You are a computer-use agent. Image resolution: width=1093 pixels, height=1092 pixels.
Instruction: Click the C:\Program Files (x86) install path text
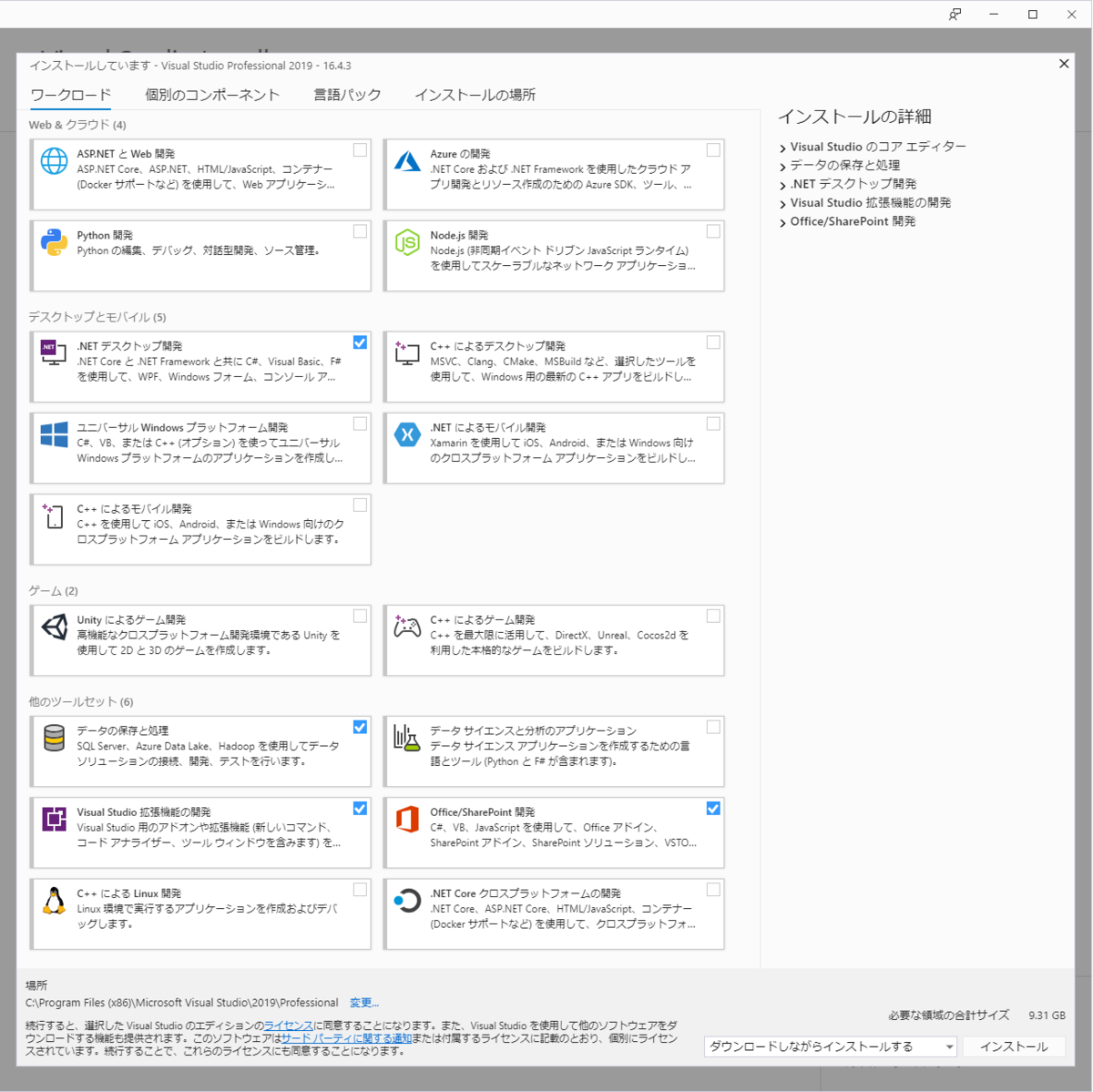[x=181, y=1003]
